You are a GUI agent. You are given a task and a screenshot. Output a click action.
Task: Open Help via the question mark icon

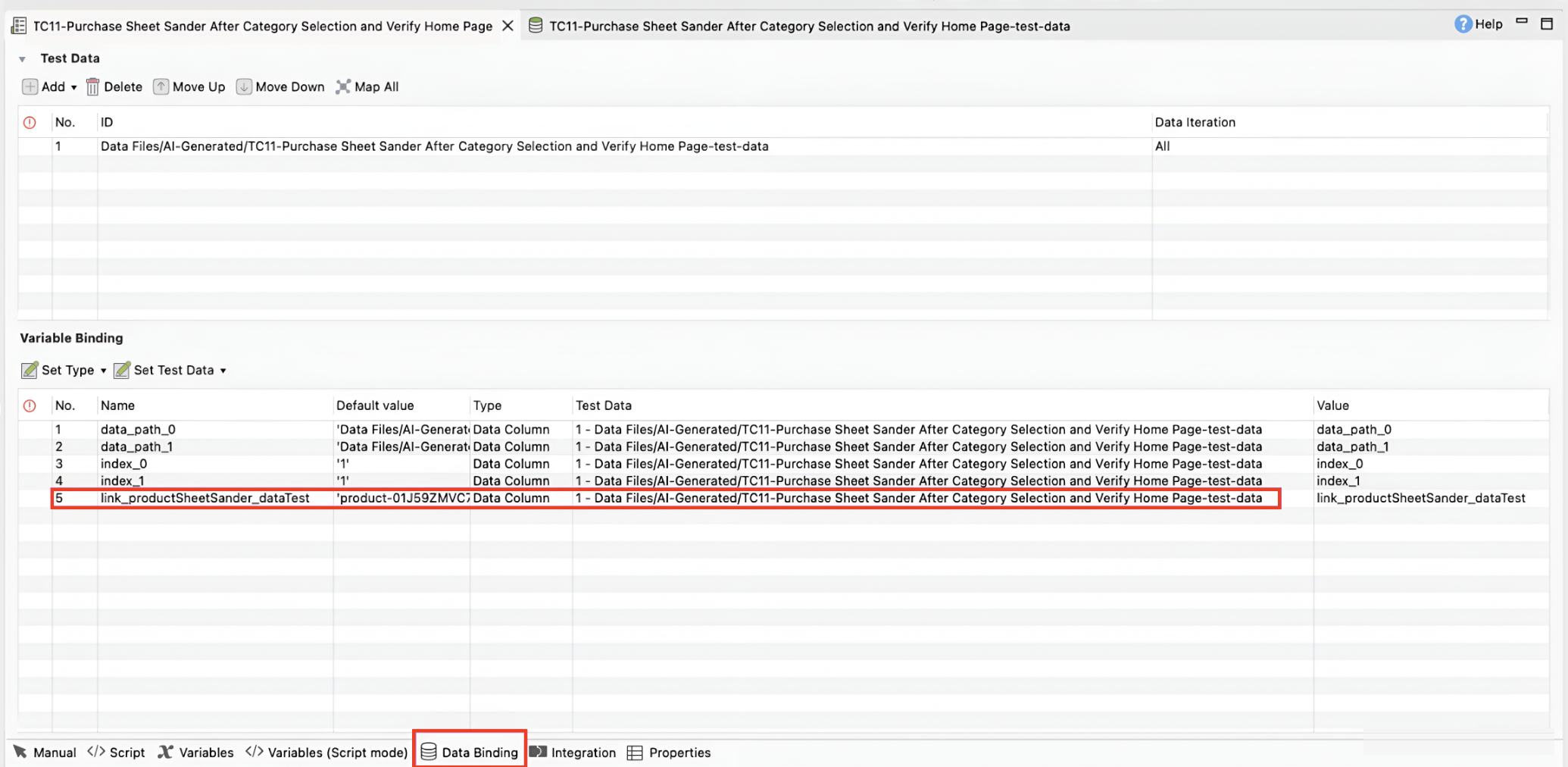coord(1463,24)
